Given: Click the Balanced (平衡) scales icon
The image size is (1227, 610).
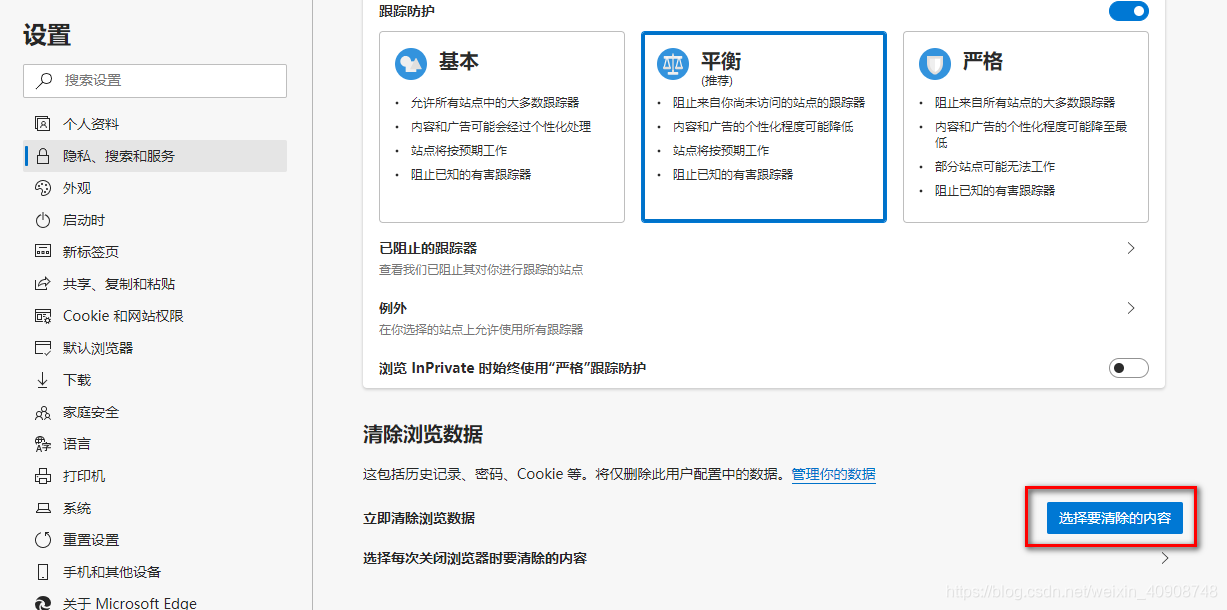Looking at the screenshot, I should click(x=673, y=64).
